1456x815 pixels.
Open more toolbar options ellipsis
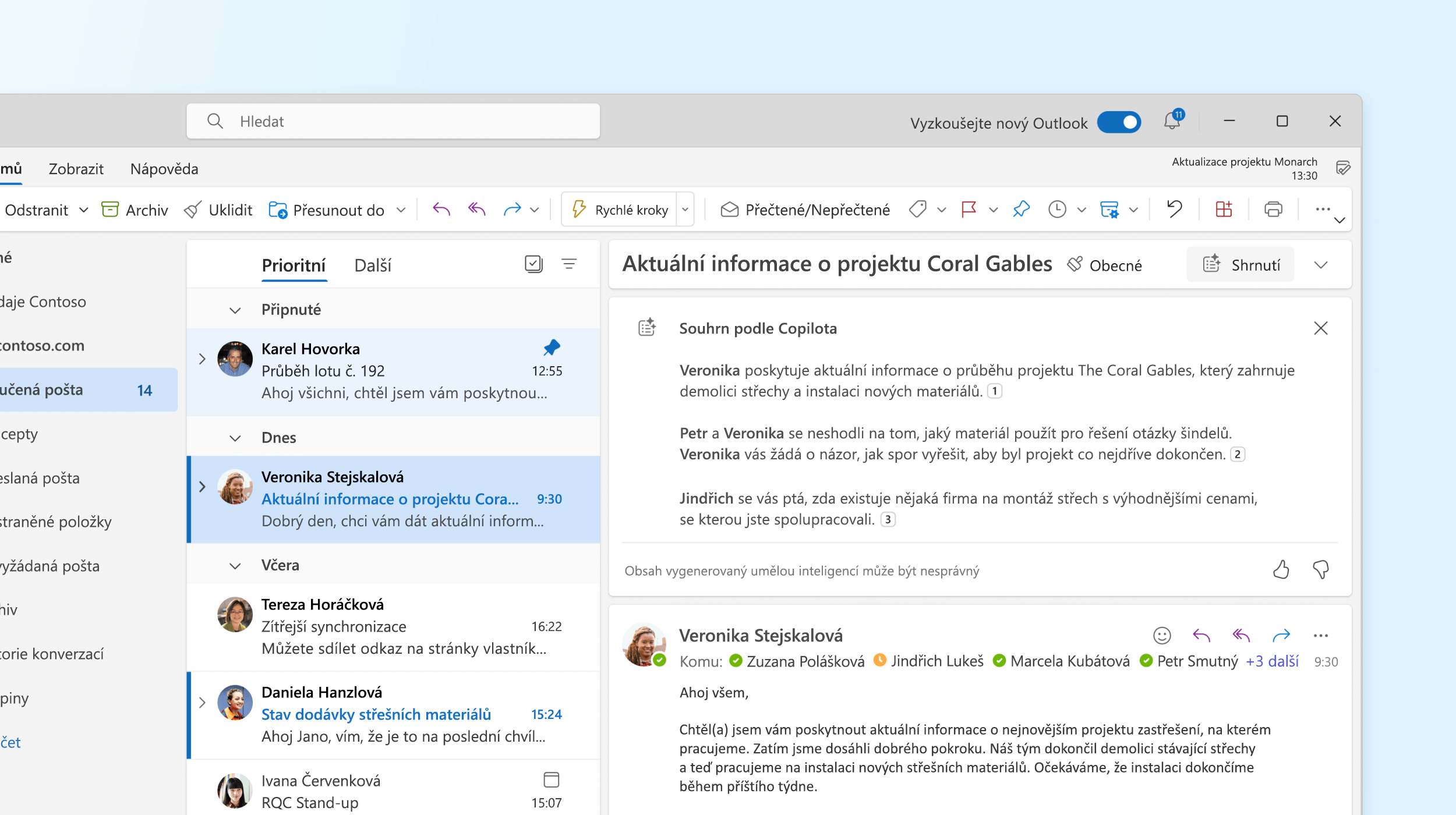click(1323, 209)
